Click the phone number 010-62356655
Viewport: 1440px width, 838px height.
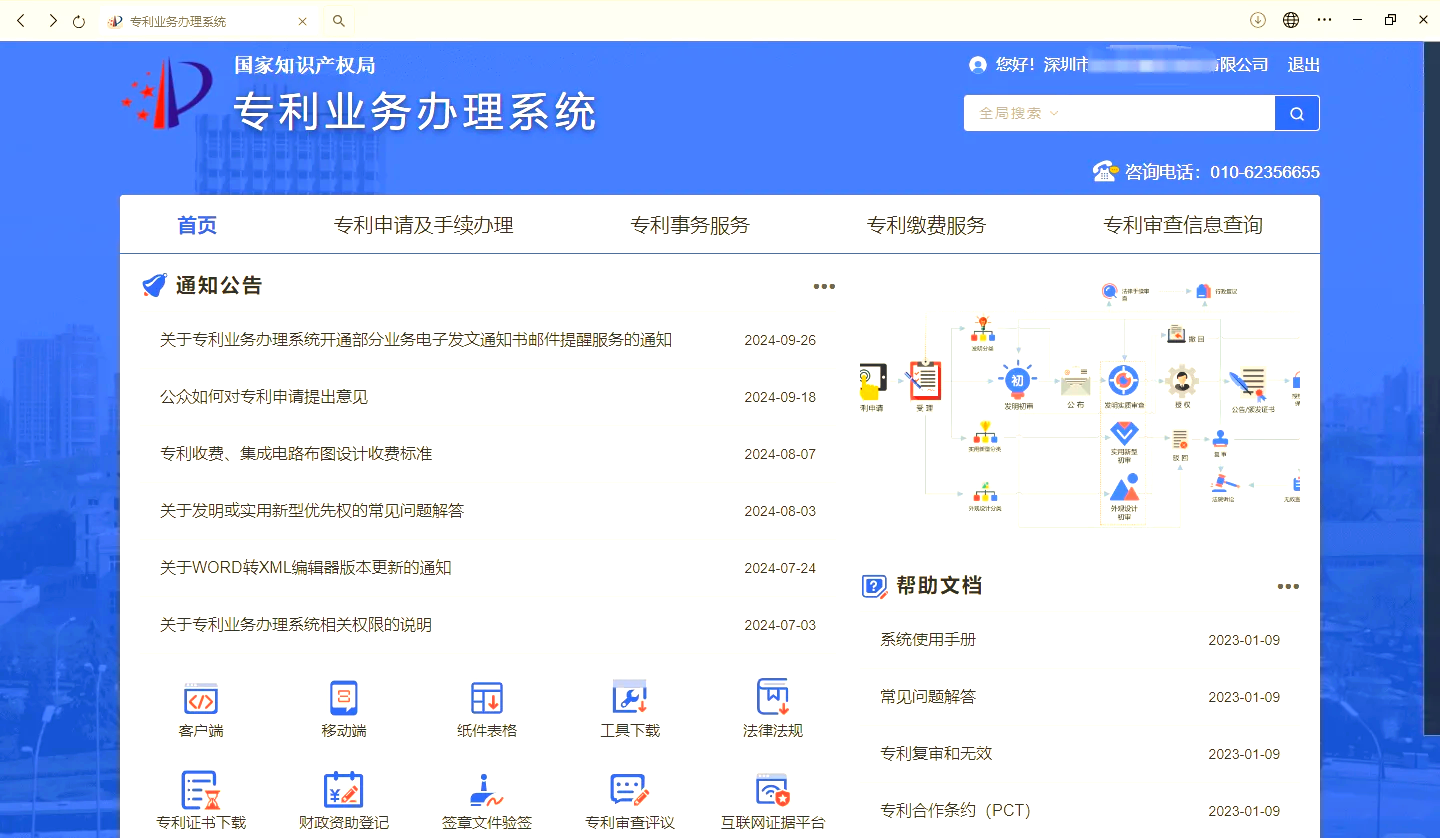pos(1265,172)
